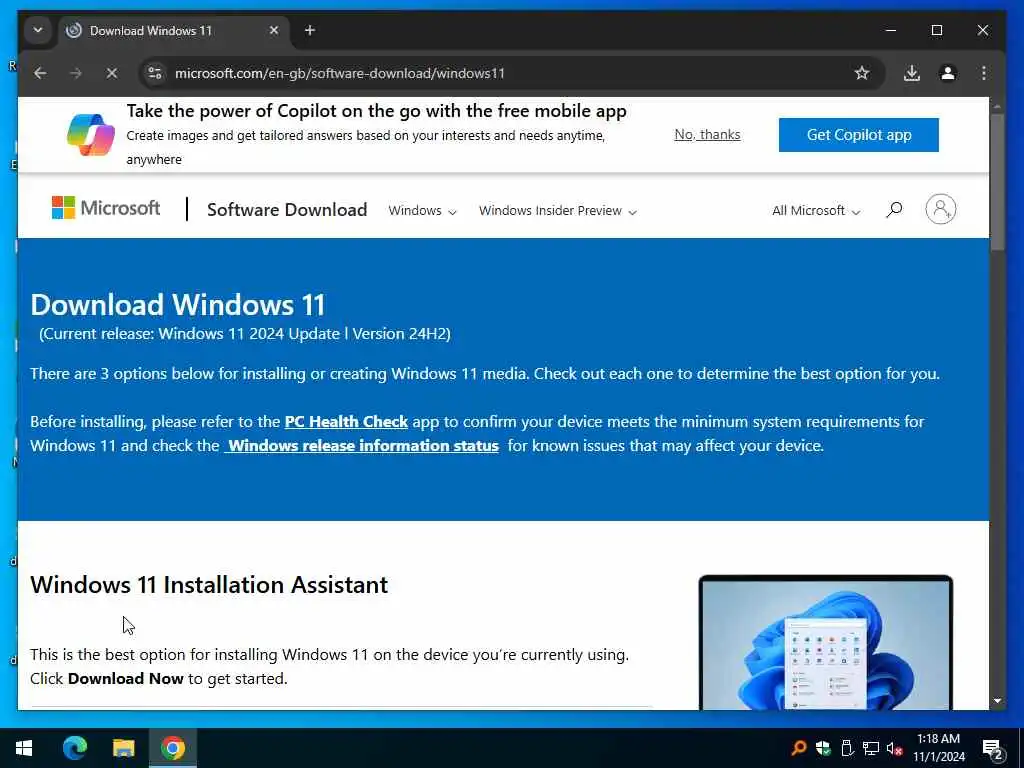This screenshot has height=768, width=1024.
Task: Open the notification center icon
Action: [x=993, y=748]
